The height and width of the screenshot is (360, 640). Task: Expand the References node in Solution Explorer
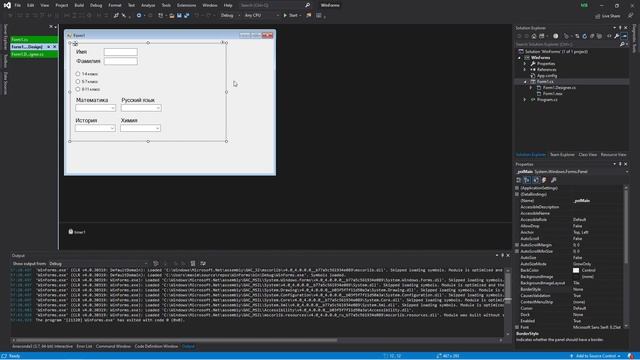(x=525, y=70)
